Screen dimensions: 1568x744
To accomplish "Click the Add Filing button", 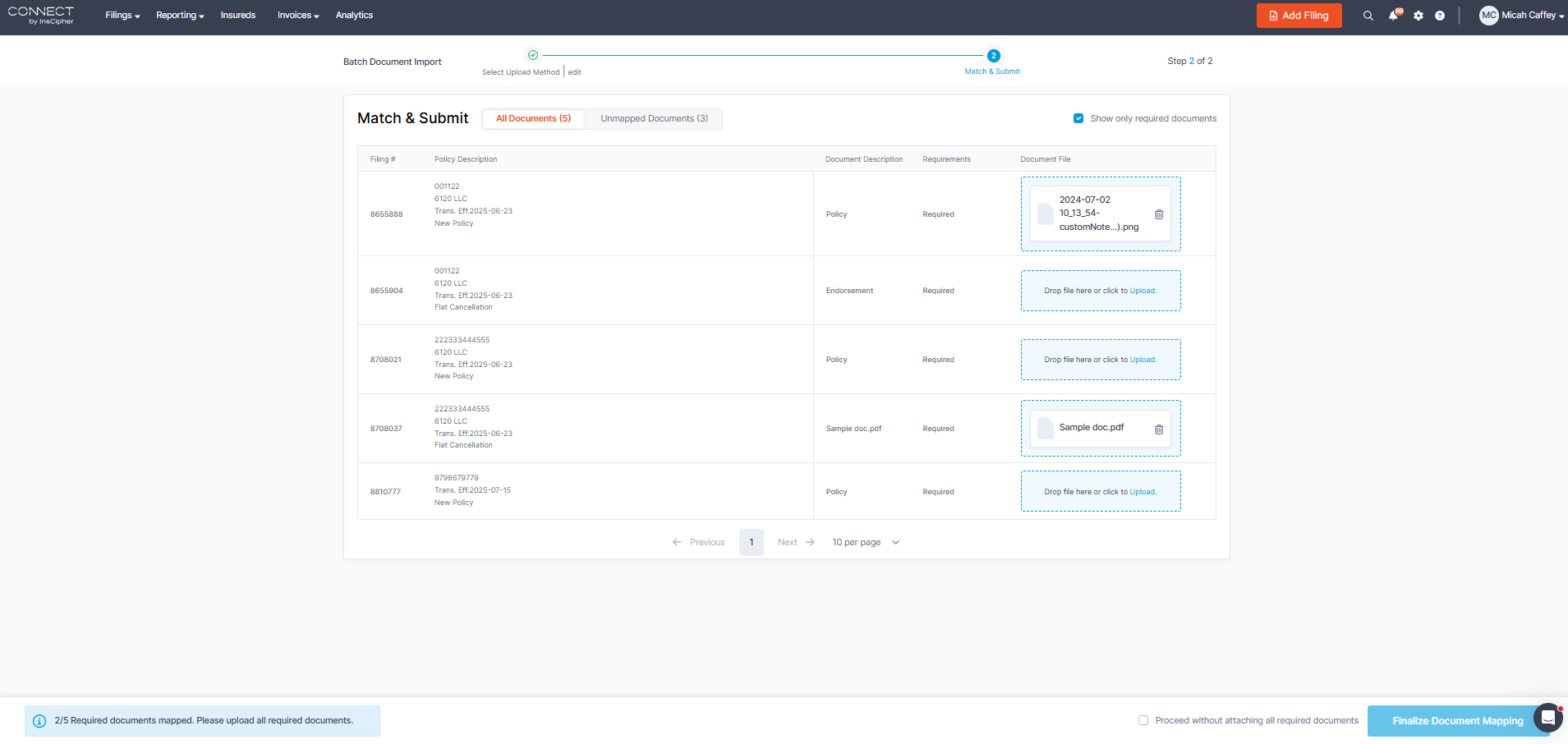I will (x=1299, y=16).
